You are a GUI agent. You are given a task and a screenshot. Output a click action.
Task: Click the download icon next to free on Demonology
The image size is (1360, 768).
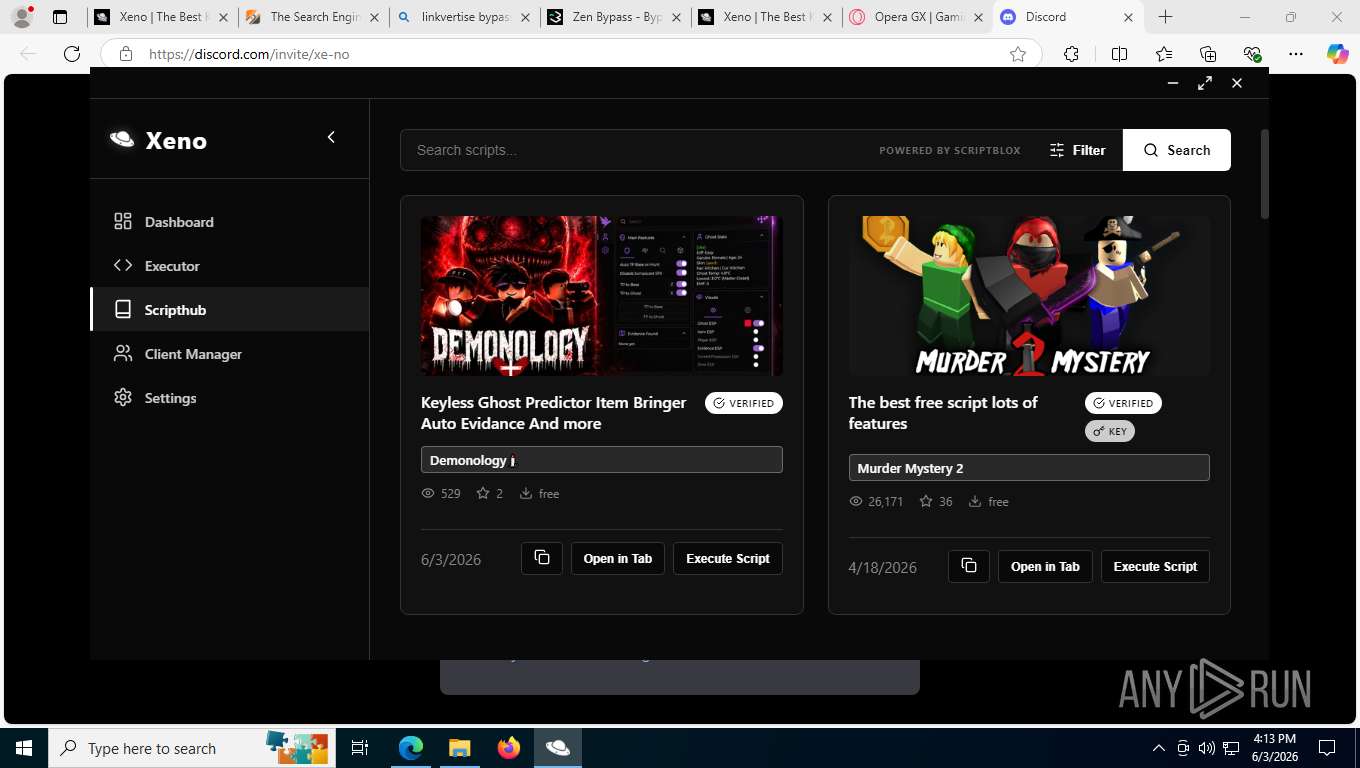click(526, 493)
